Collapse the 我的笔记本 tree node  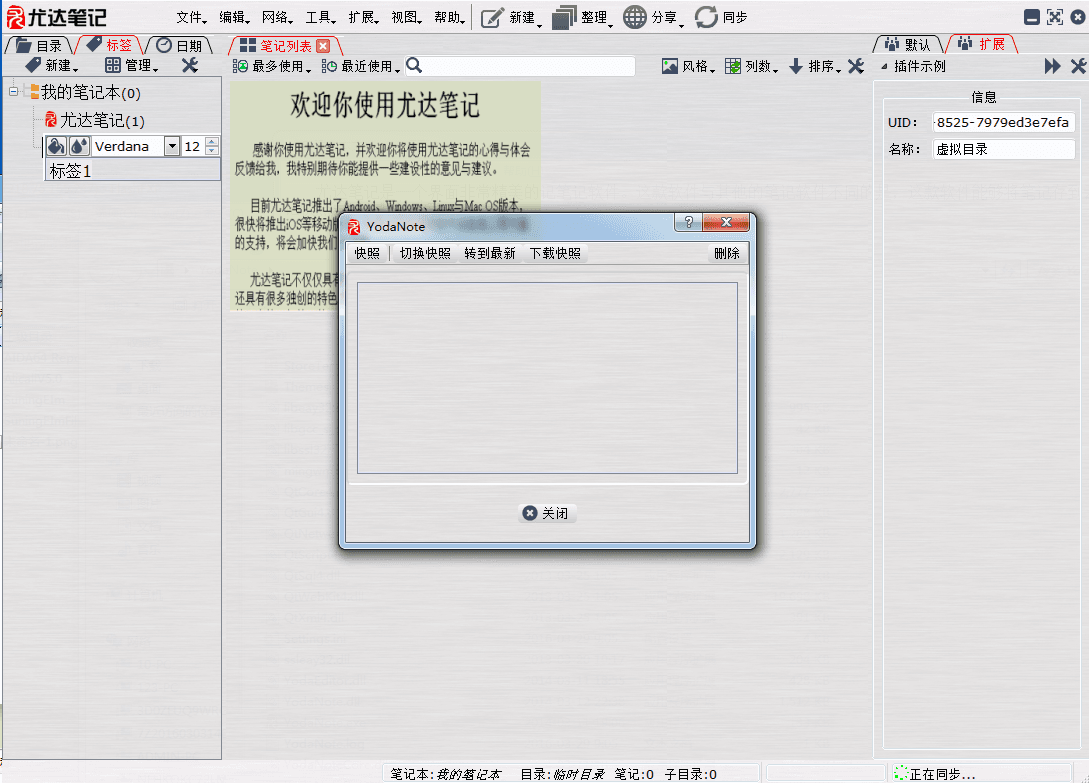pos(13,92)
